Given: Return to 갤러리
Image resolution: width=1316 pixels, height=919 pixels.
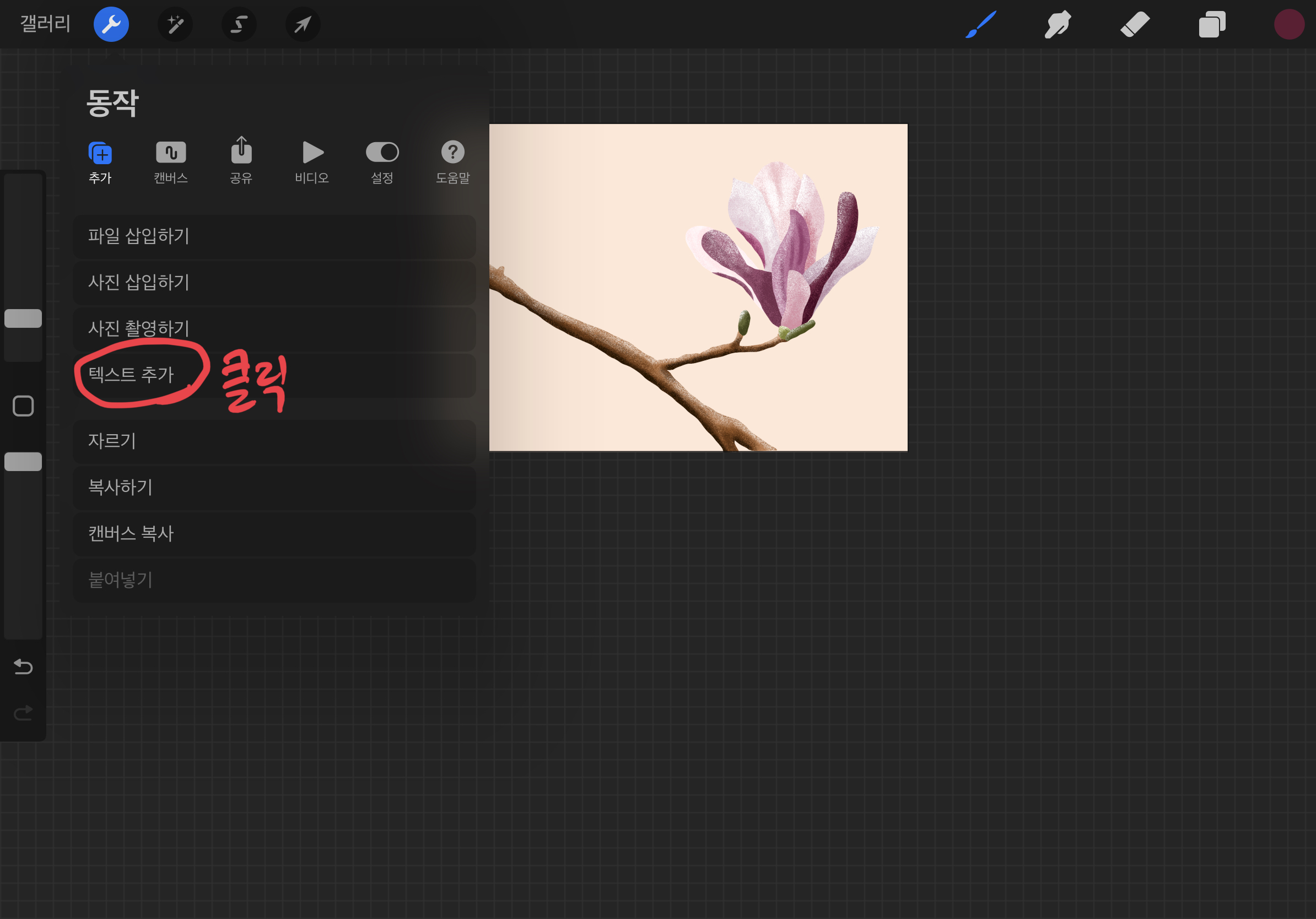Looking at the screenshot, I should click(x=45, y=24).
